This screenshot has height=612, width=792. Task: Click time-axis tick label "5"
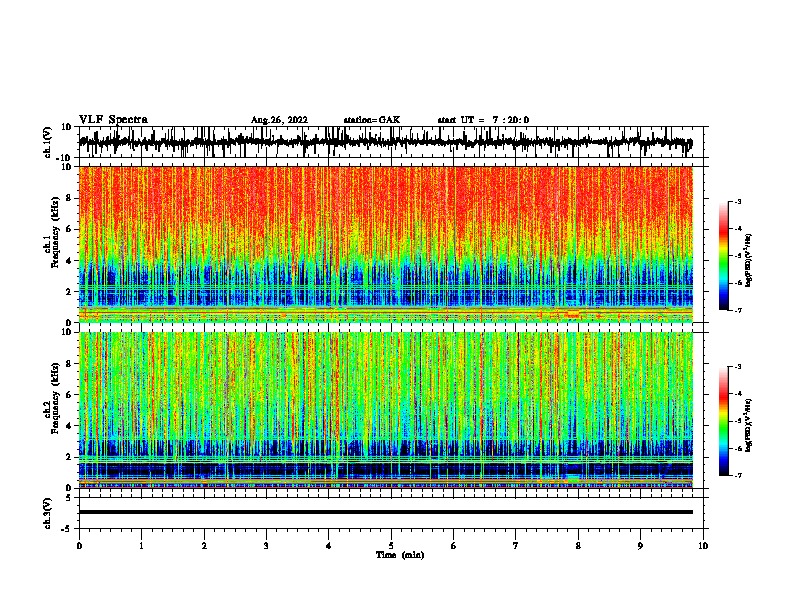tap(391, 546)
